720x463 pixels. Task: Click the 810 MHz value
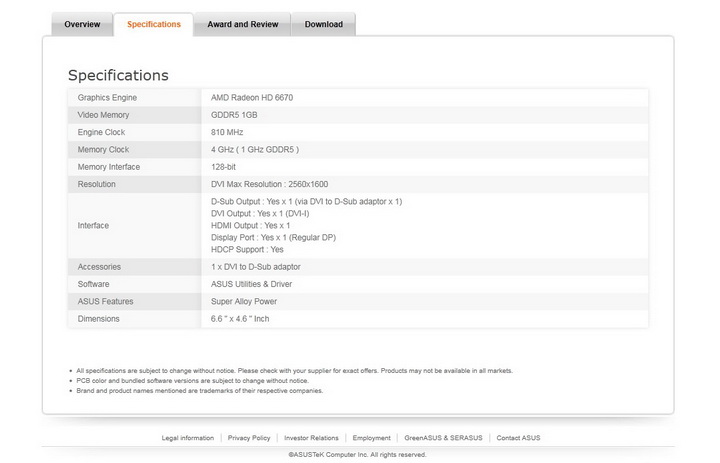pos(227,132)
